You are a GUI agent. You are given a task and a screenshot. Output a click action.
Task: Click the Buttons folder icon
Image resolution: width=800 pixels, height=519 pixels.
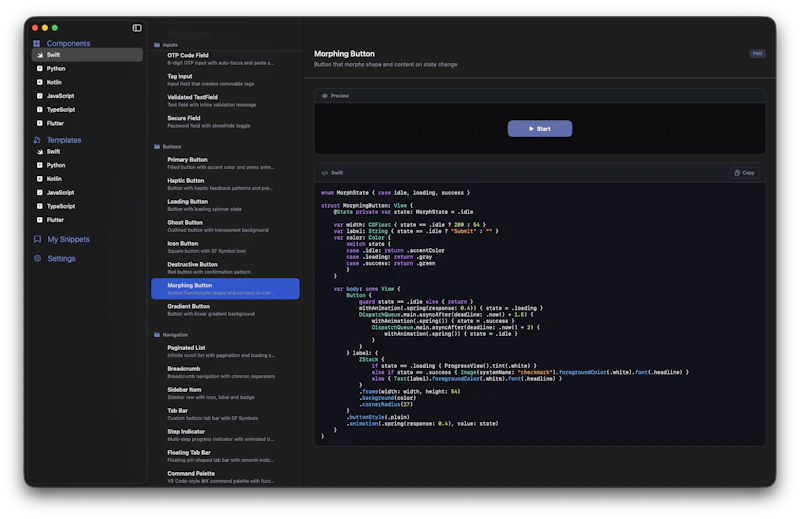point(157,146)
